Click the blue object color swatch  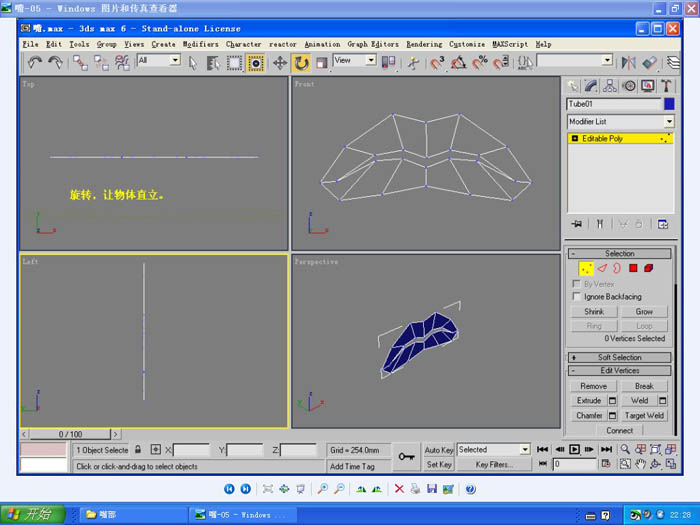pyautogui.click(x=669, y=104)
